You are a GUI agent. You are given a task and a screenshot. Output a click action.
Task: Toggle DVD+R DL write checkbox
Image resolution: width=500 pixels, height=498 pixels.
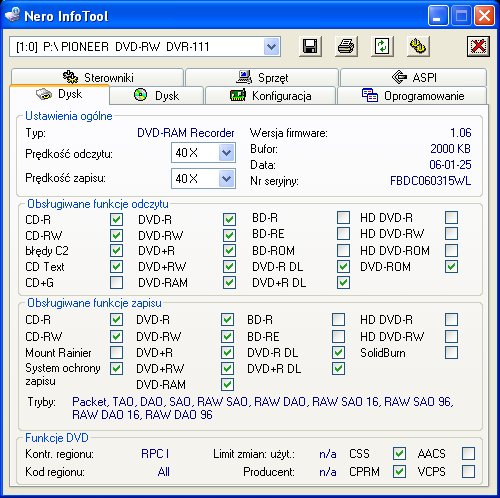338,369
